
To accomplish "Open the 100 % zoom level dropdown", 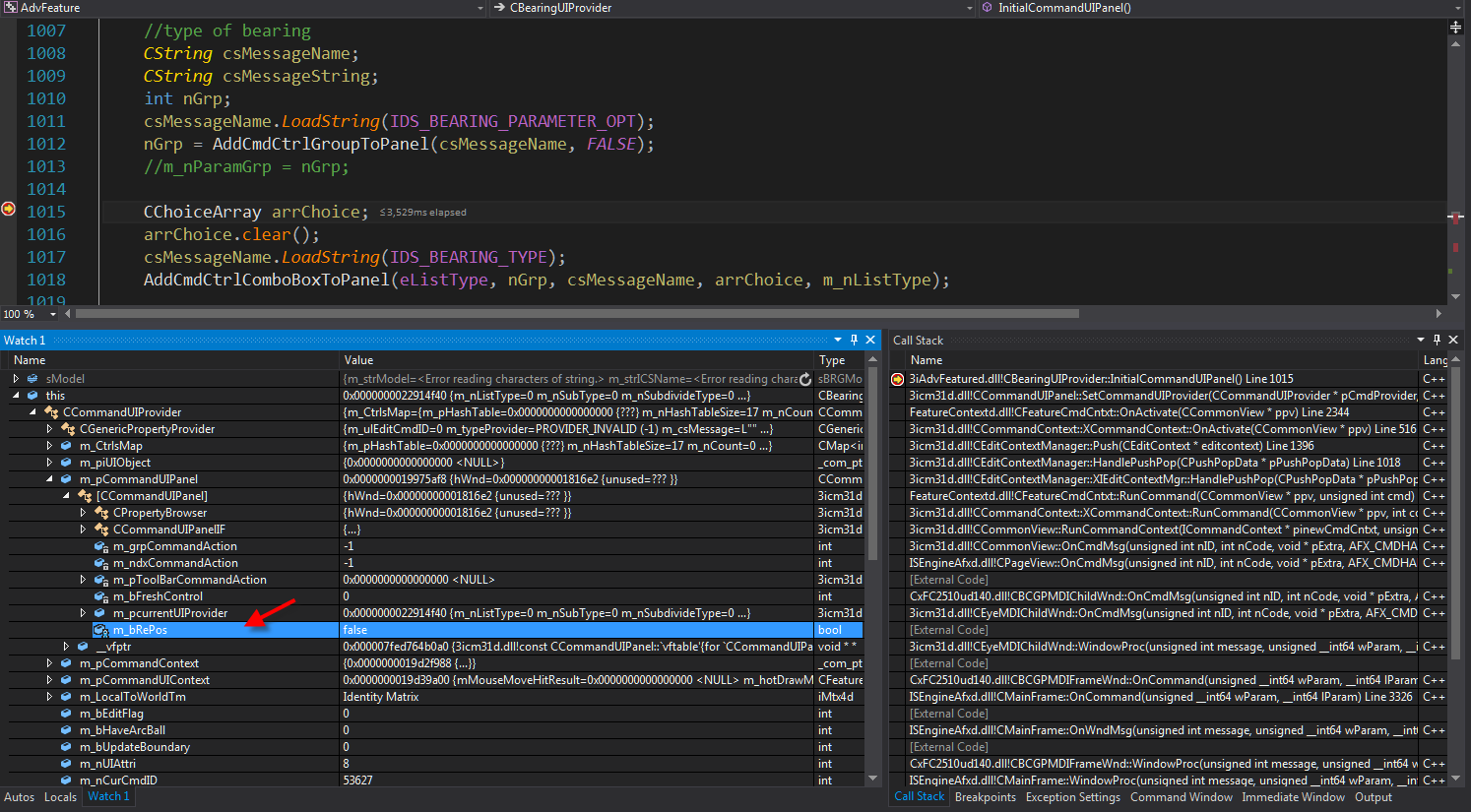I will point(53,314).
